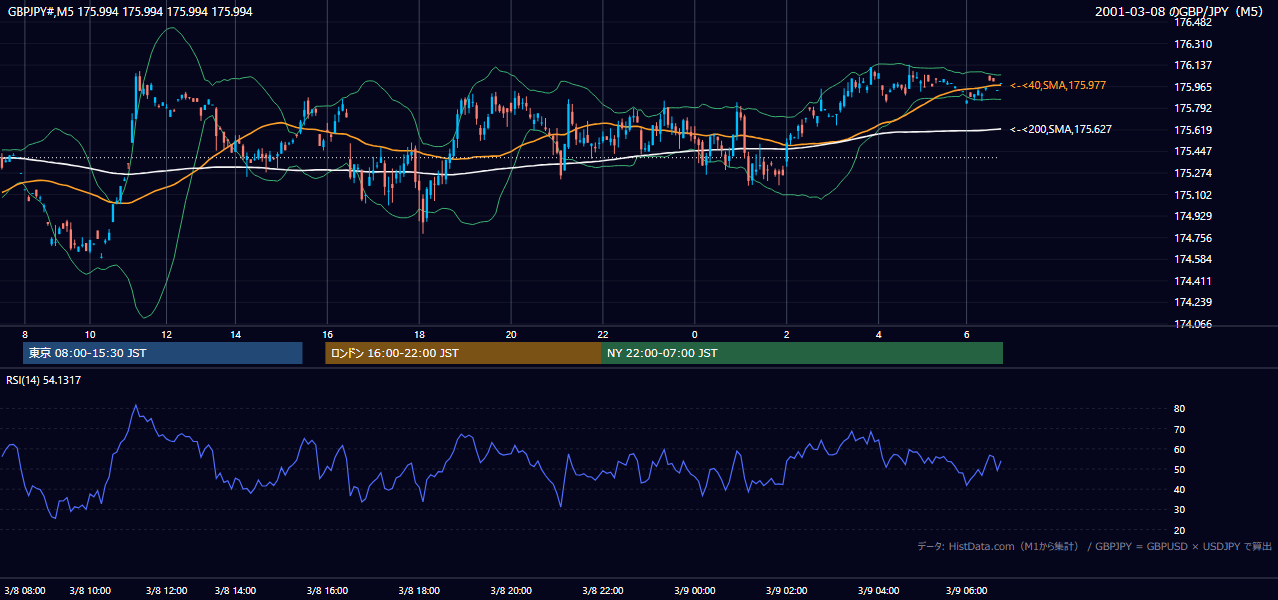The image size is (1278, 600).
Task: Click hour label 2 under price chart
Action: (787, 334)
